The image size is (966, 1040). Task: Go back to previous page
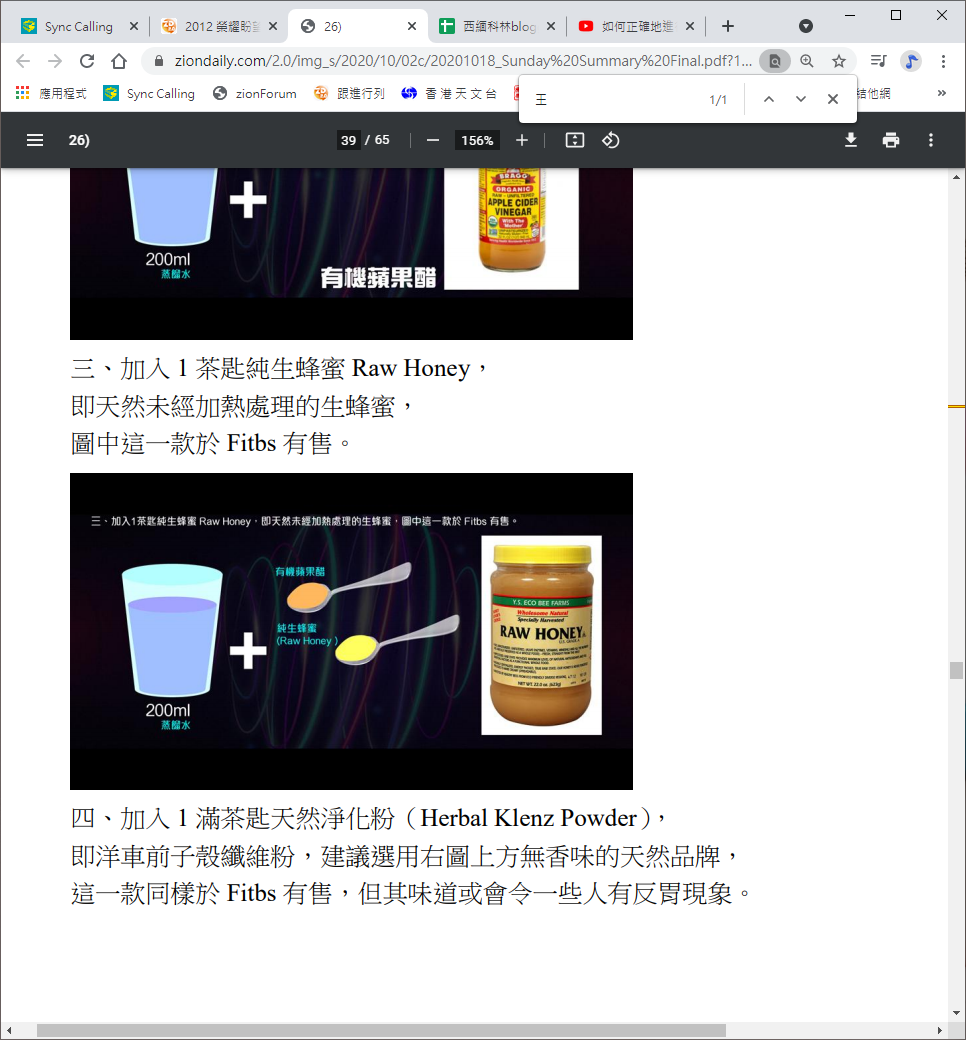[23, 61]
